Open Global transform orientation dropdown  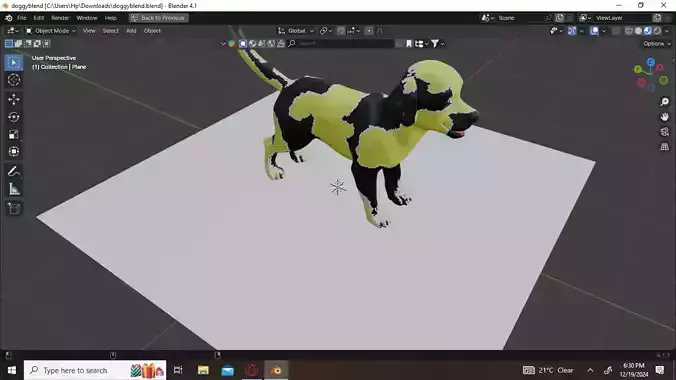(296, 31)
